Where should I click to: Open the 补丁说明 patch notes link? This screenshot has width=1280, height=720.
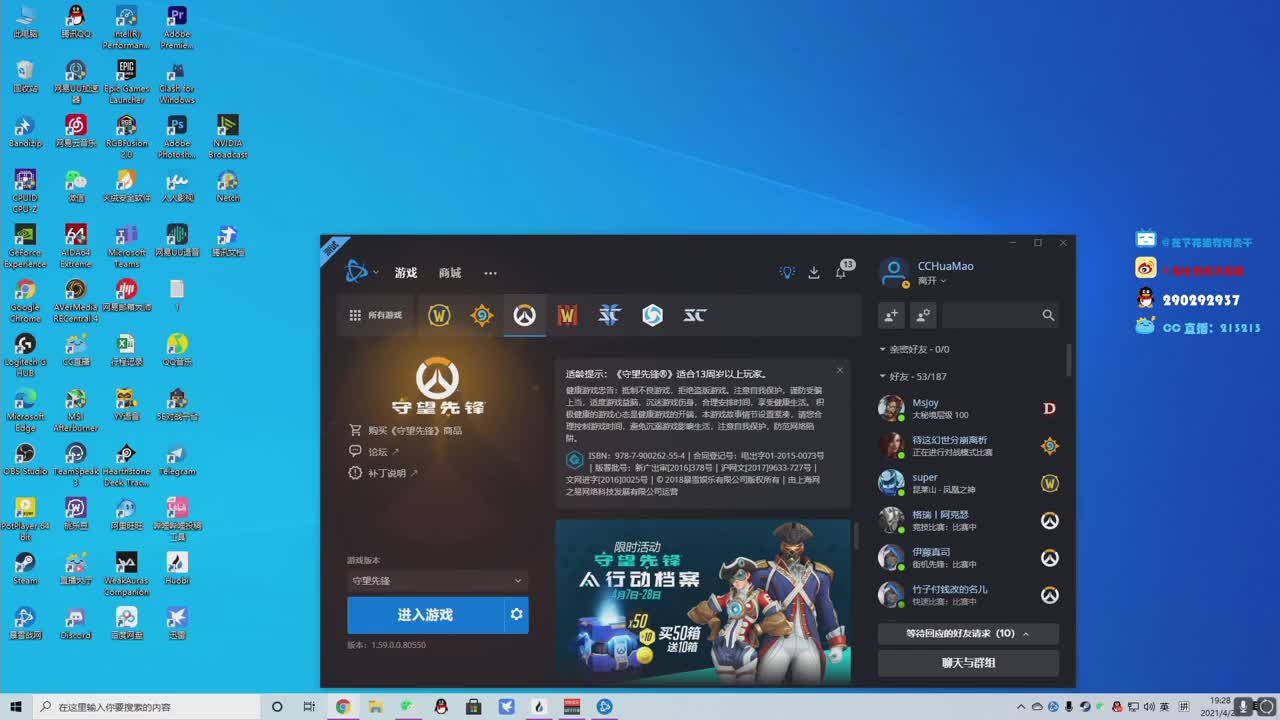point(383,473)
